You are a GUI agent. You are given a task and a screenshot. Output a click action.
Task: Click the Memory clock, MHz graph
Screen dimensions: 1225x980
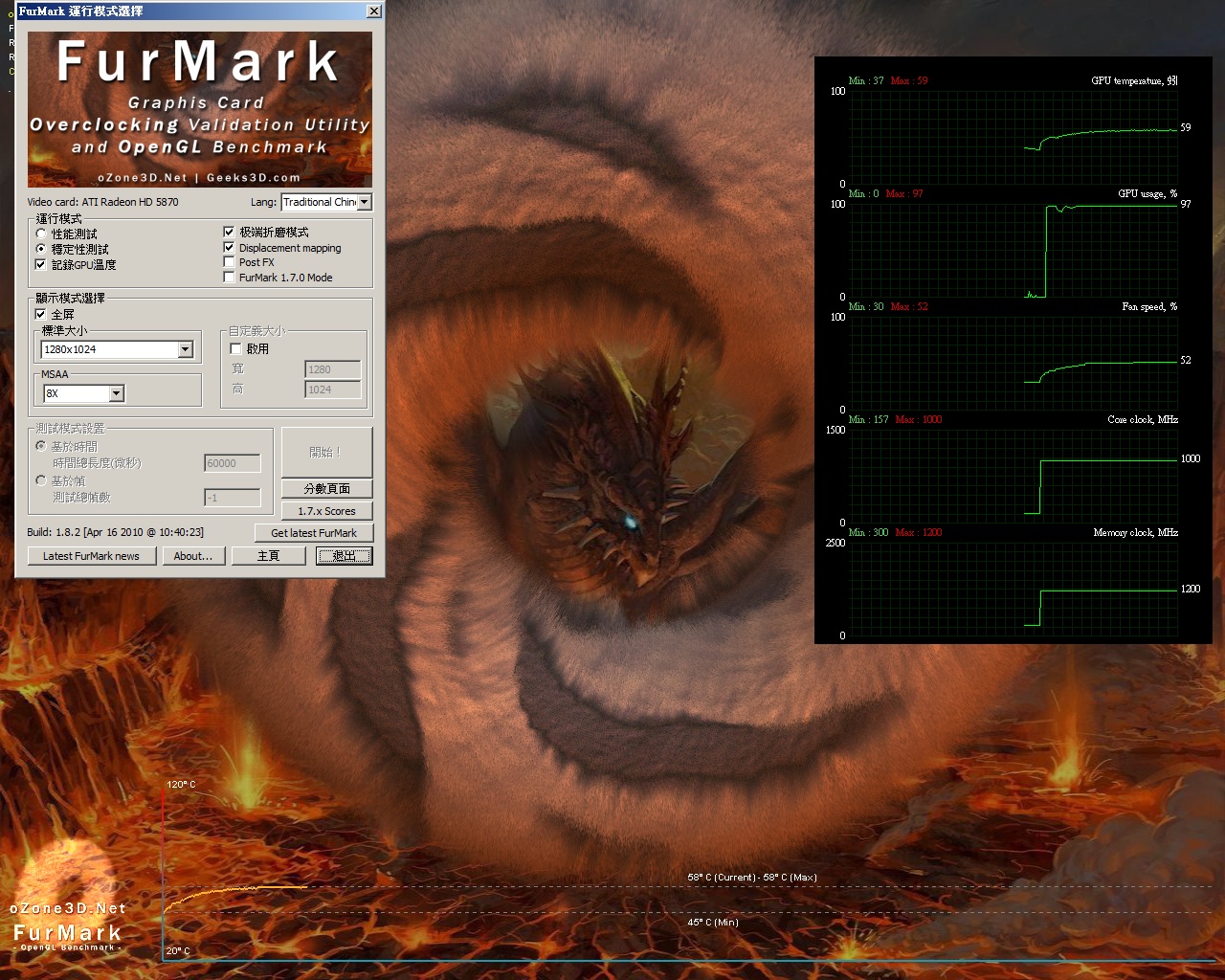point(1013,590)
